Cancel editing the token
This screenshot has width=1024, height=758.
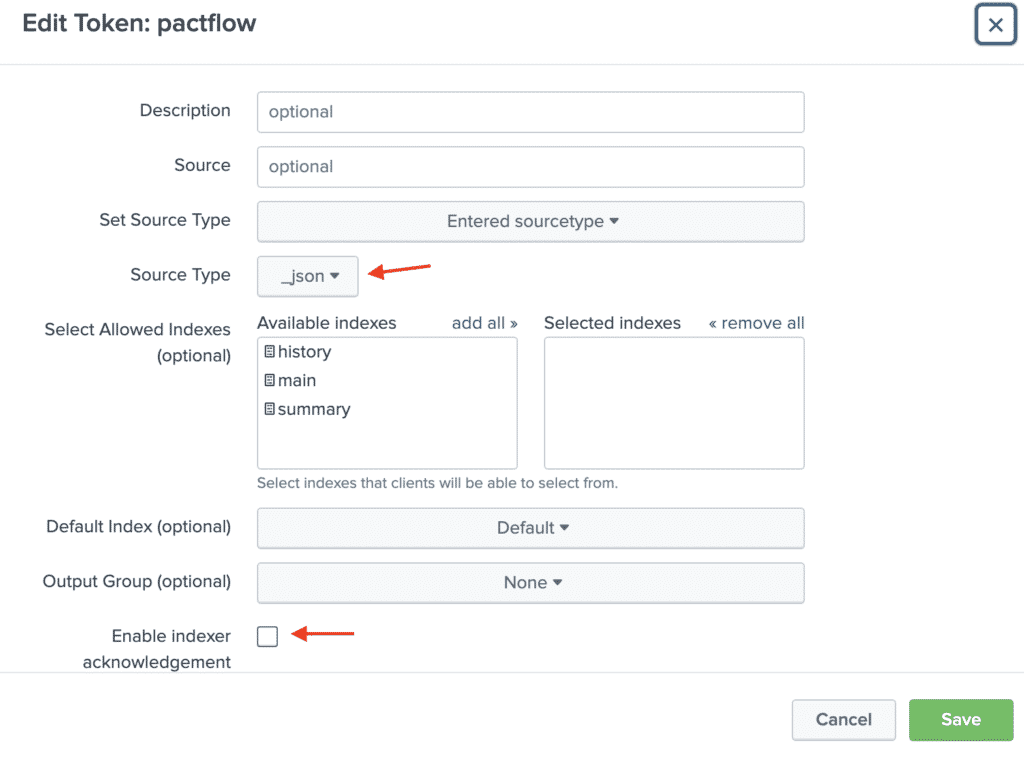[x=843, y=719]
